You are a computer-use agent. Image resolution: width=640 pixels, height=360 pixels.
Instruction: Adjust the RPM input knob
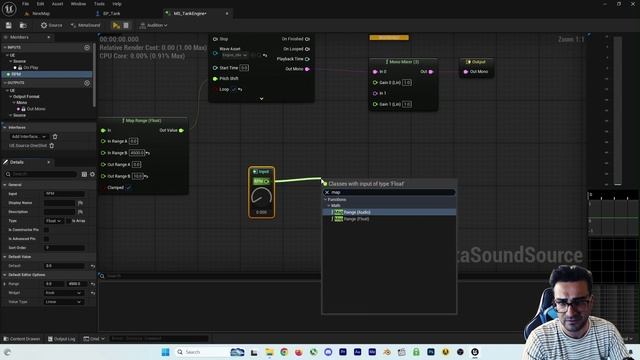262,197
